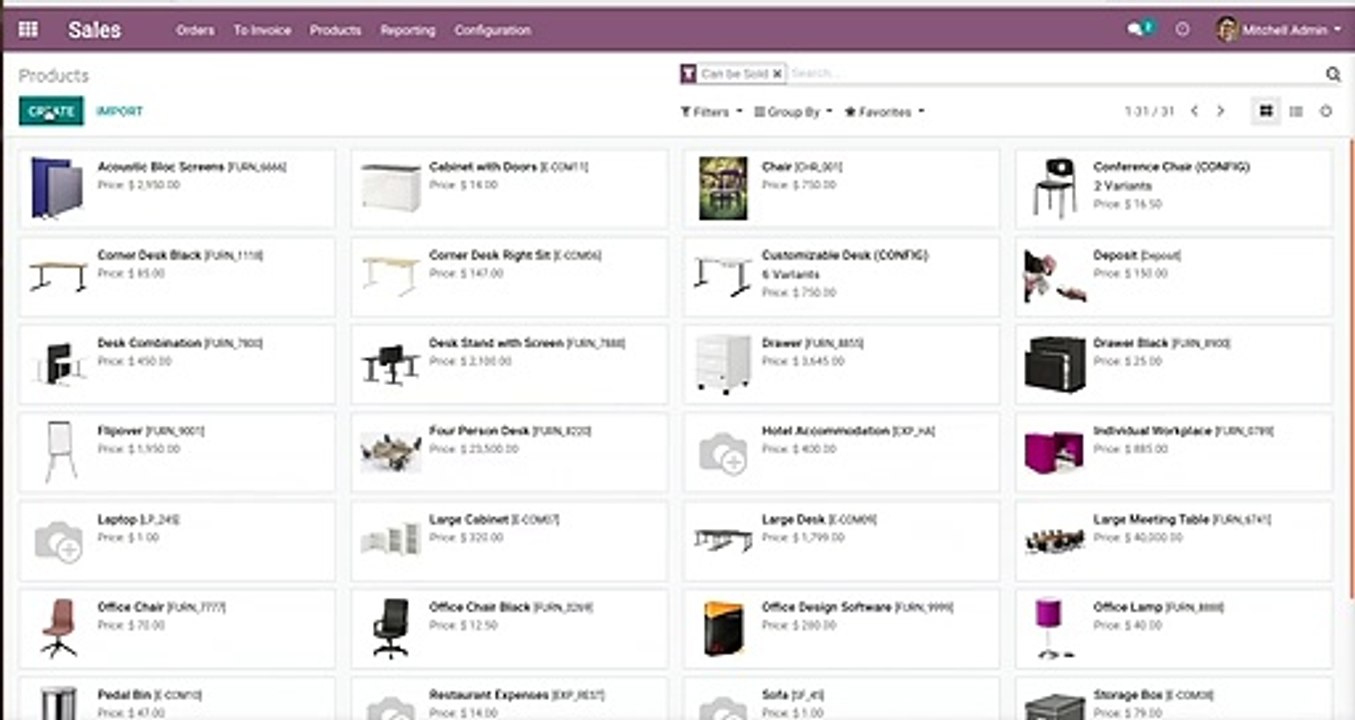Remove the Can be Sold filter

coord(778,74)
